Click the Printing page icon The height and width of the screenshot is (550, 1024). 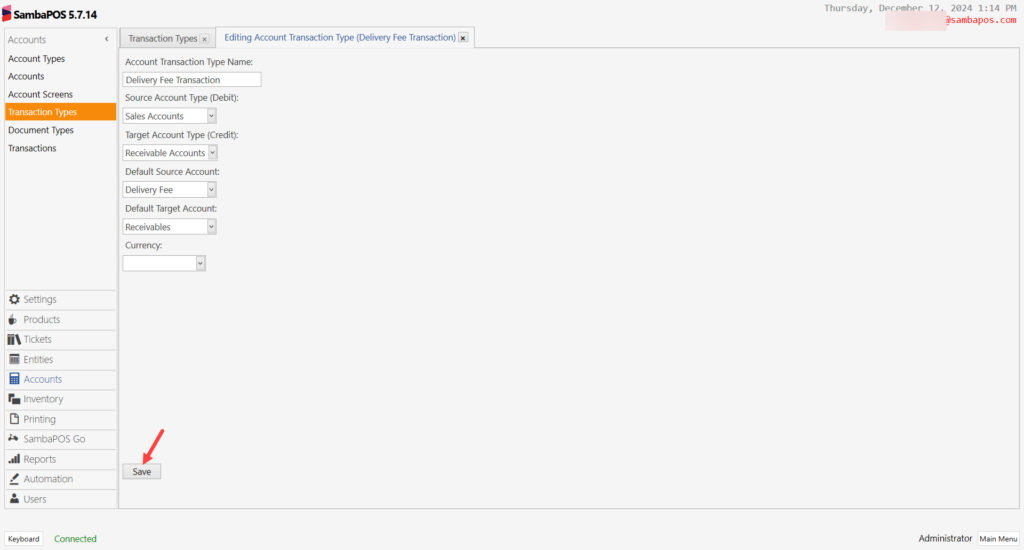point(14,419)
